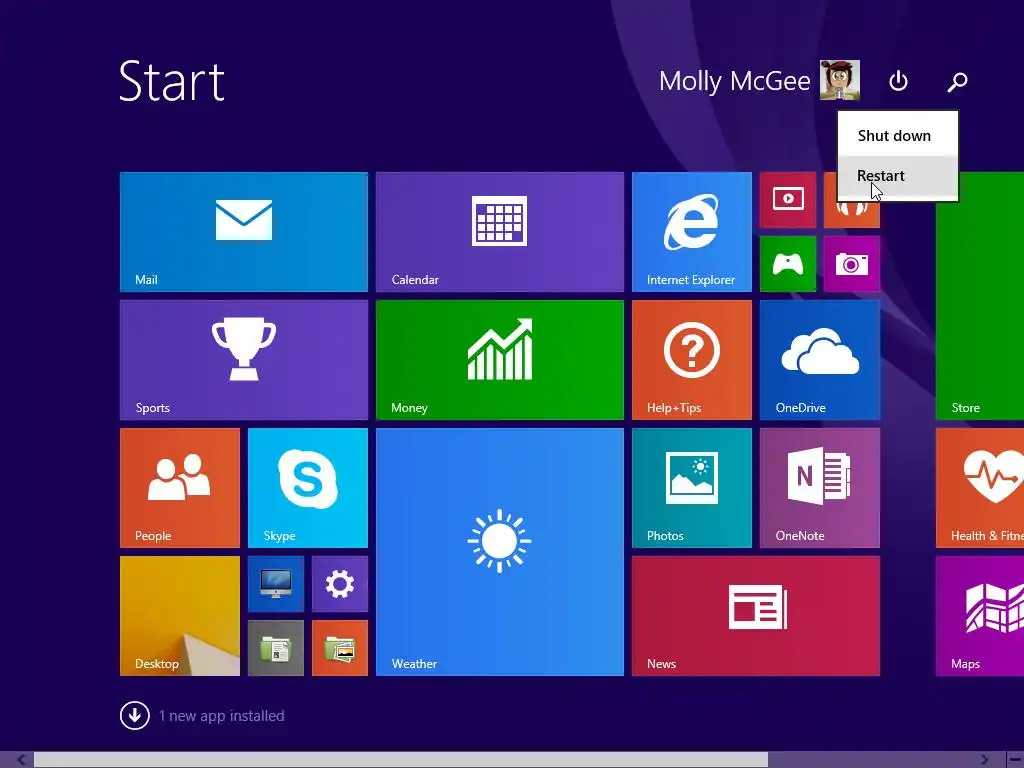This screenshot has width=1024, height=768.
Task: Open the People tile
Action: [180, 488]
